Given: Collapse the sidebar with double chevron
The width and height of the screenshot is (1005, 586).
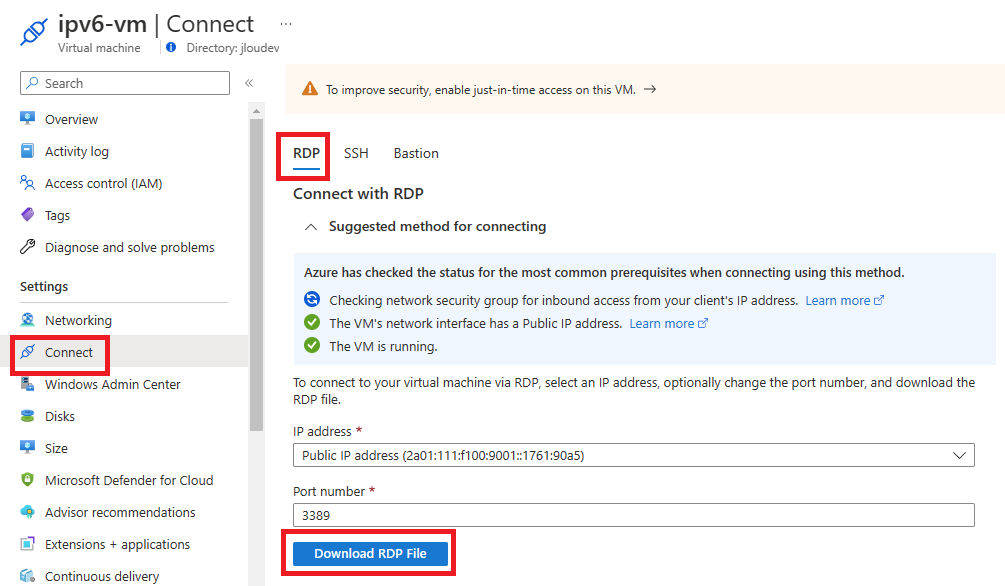Looking at the screenshot, I should 249,83.
